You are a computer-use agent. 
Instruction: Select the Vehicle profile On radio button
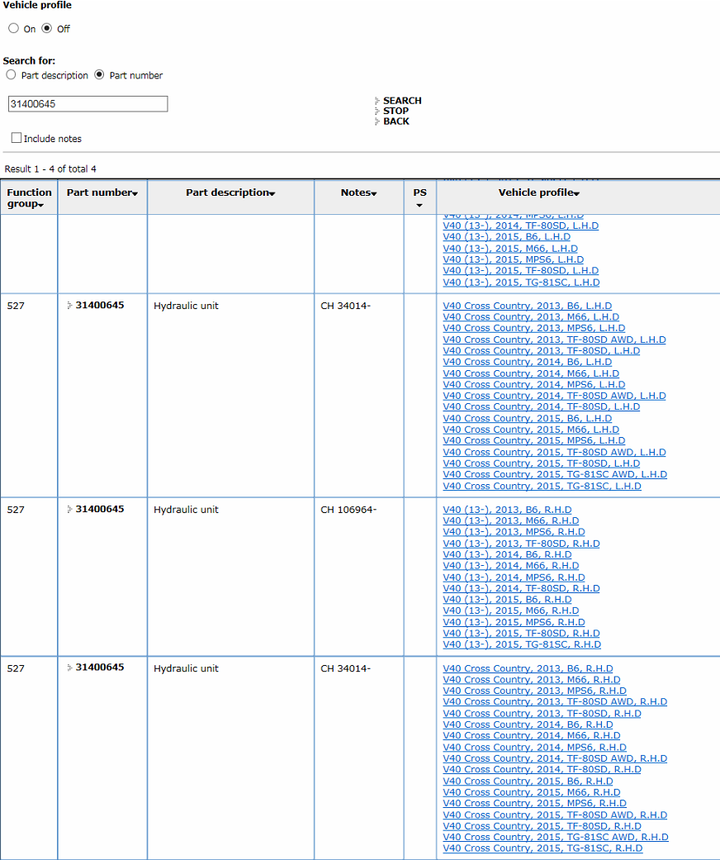pos(14,28)
